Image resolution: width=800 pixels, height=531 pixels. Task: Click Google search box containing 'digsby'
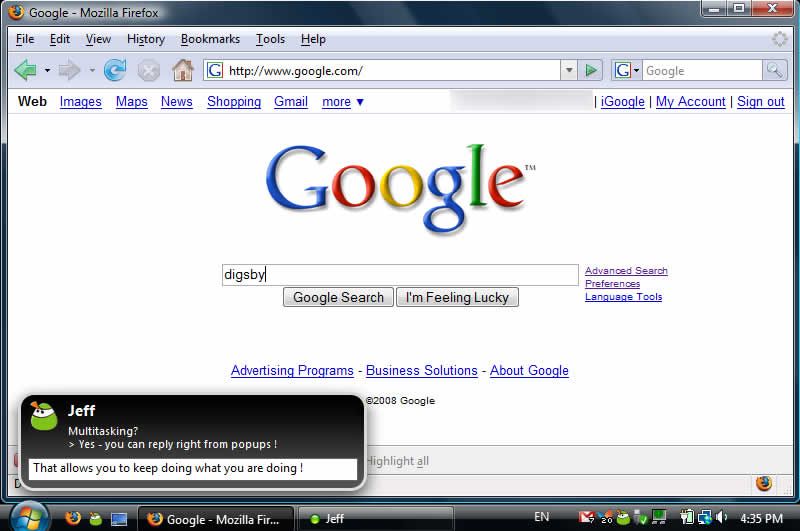point(400,275)
